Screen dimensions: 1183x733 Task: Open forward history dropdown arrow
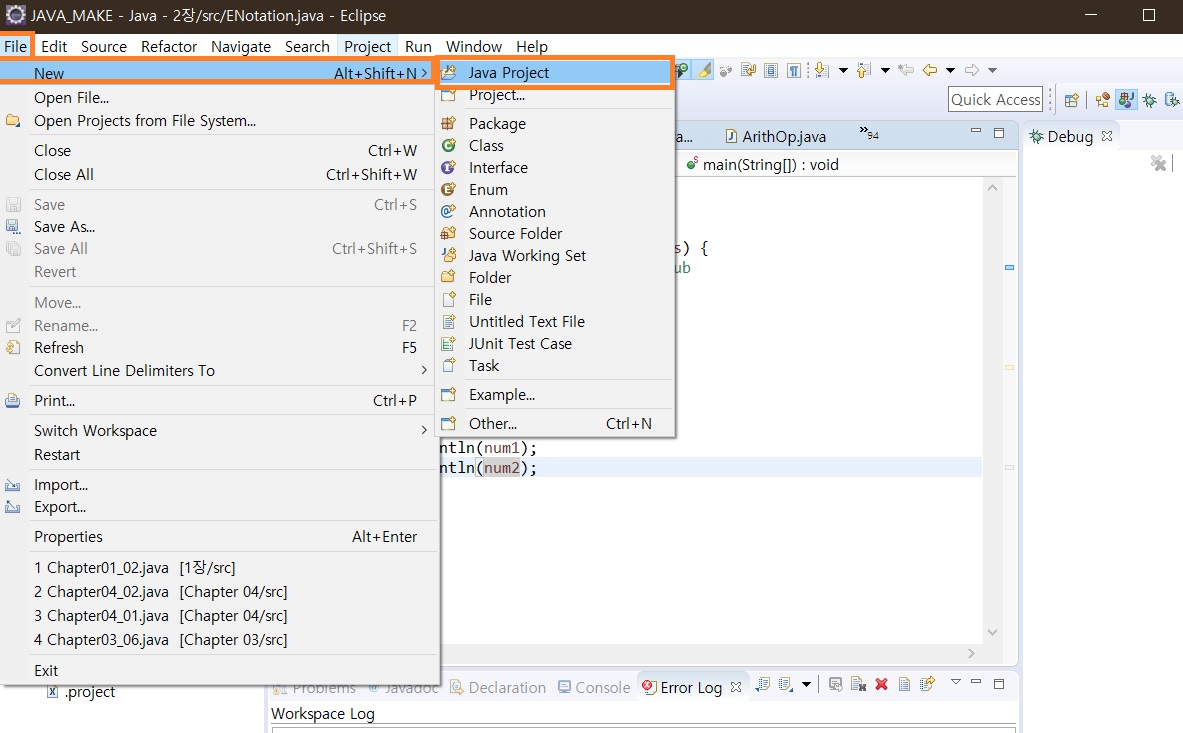[993, 70]
